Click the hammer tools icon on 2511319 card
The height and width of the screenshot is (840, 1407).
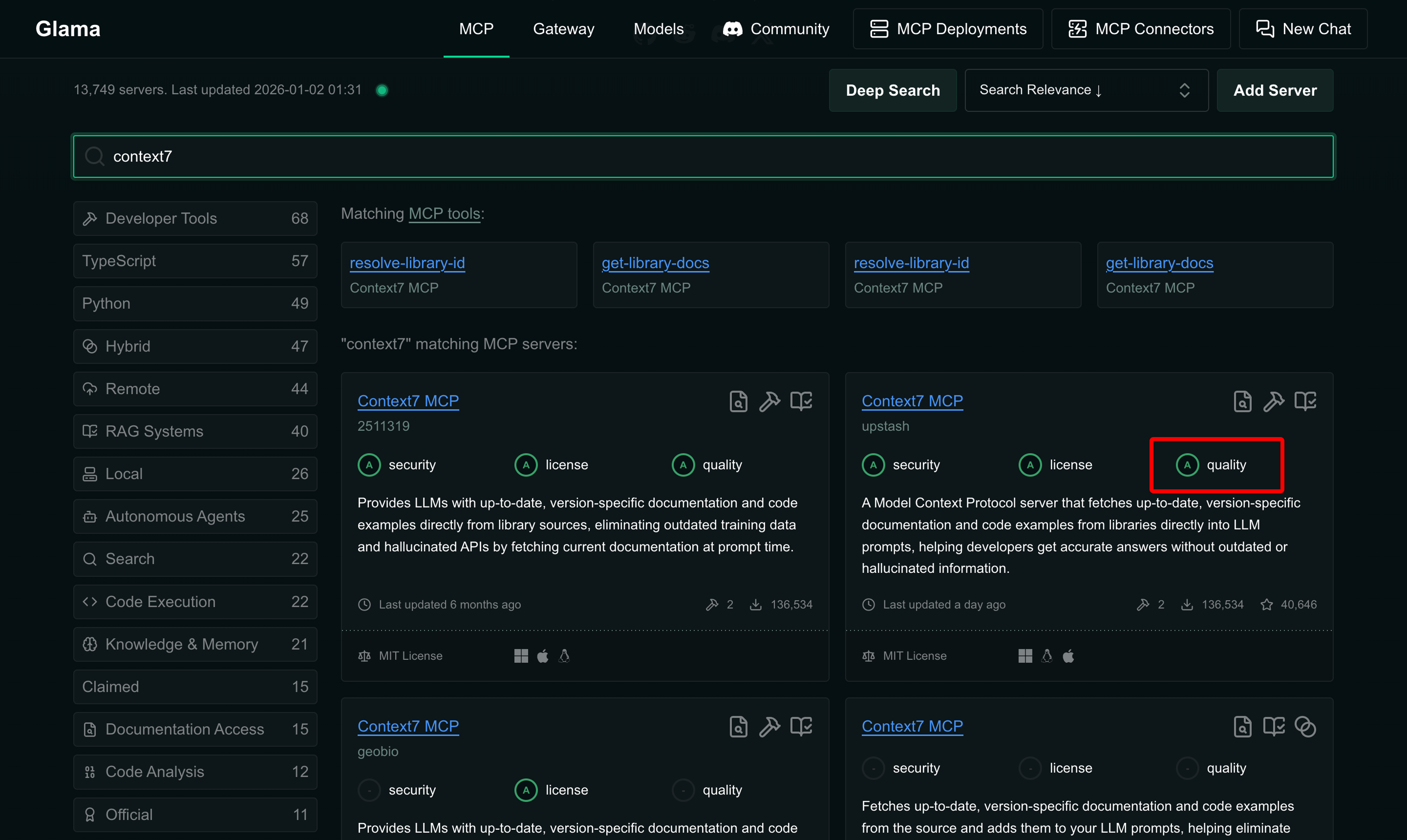[x=769, y=401]
